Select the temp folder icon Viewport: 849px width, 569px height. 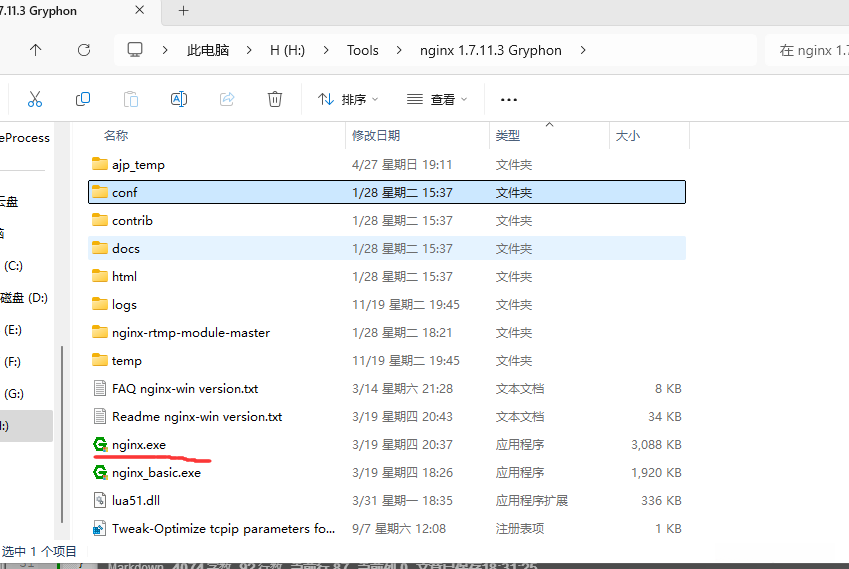coord(100,360)
